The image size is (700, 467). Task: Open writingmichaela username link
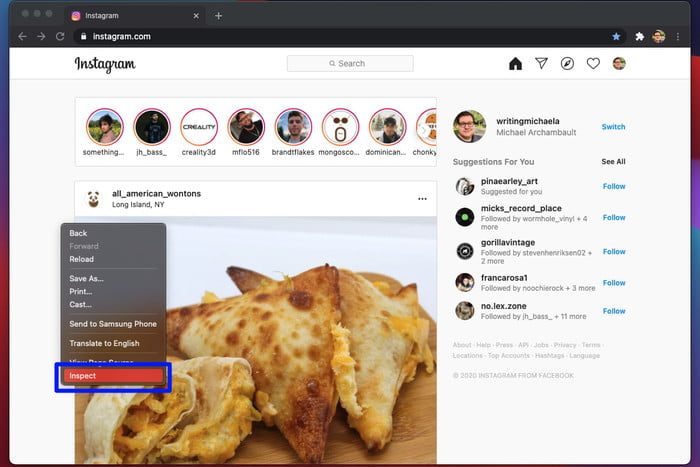(528, 121)
